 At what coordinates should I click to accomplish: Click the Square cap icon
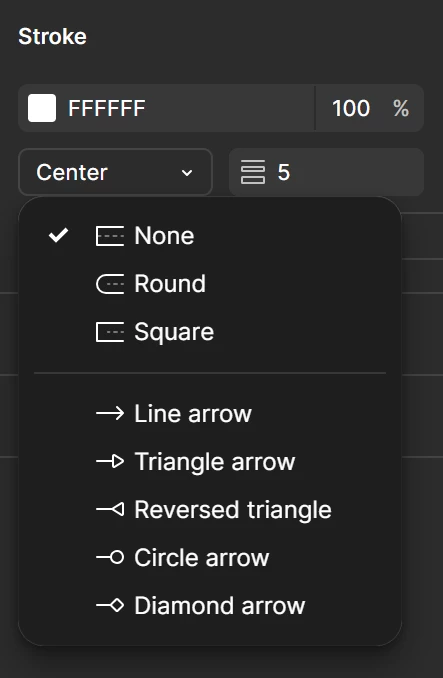[x=110, y=332]
